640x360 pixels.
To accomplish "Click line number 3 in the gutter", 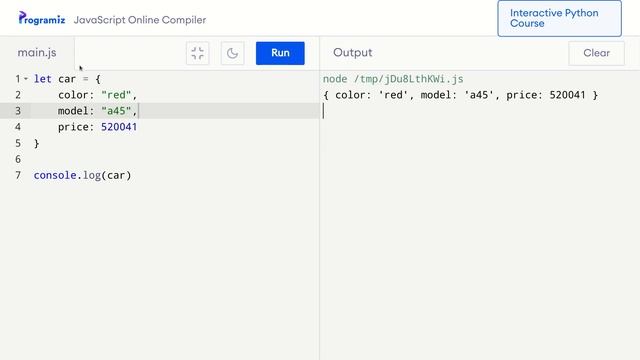I will click(18, 111).
